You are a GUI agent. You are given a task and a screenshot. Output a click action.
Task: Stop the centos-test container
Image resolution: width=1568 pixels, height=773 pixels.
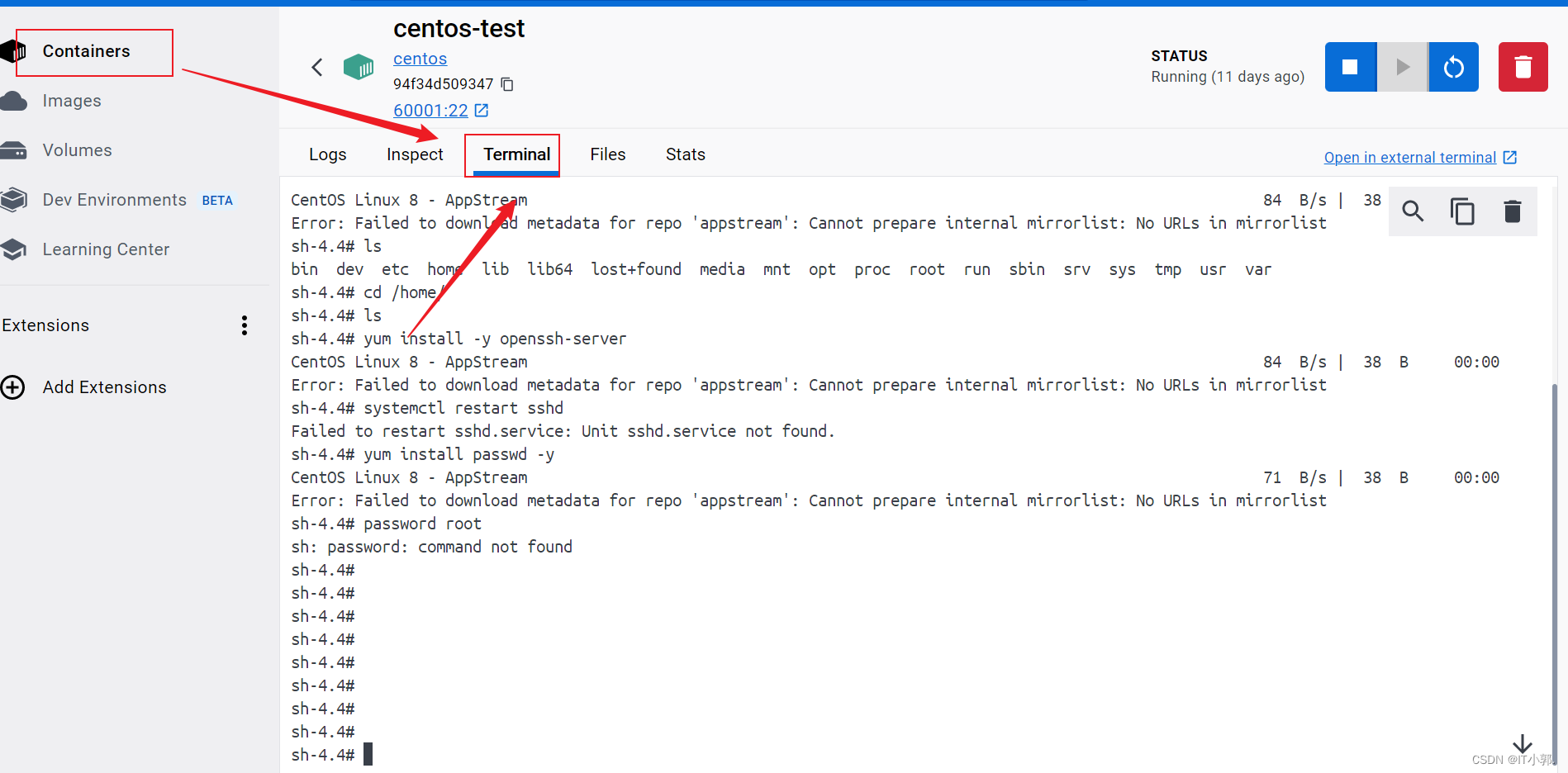click(1350, 67)
